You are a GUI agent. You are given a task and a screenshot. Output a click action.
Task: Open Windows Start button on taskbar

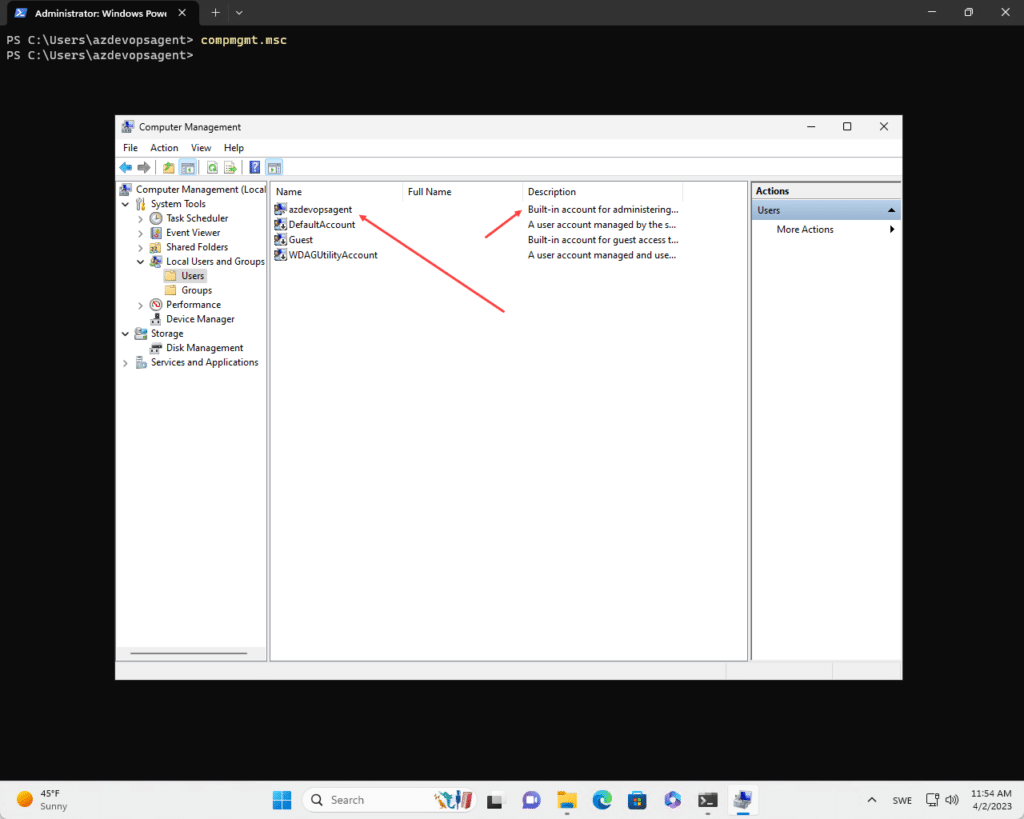tap(282, 799)
